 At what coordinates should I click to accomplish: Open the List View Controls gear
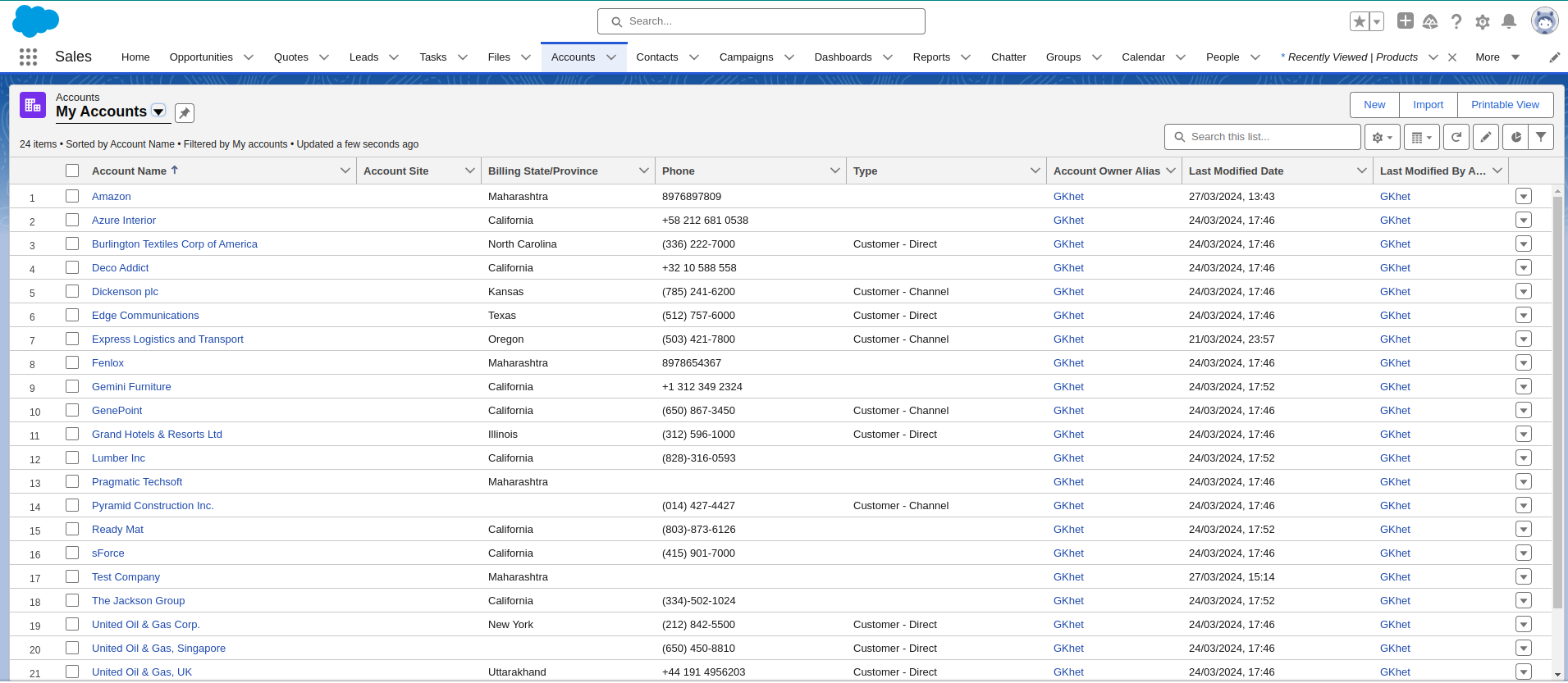click(x=1383, y=137)
